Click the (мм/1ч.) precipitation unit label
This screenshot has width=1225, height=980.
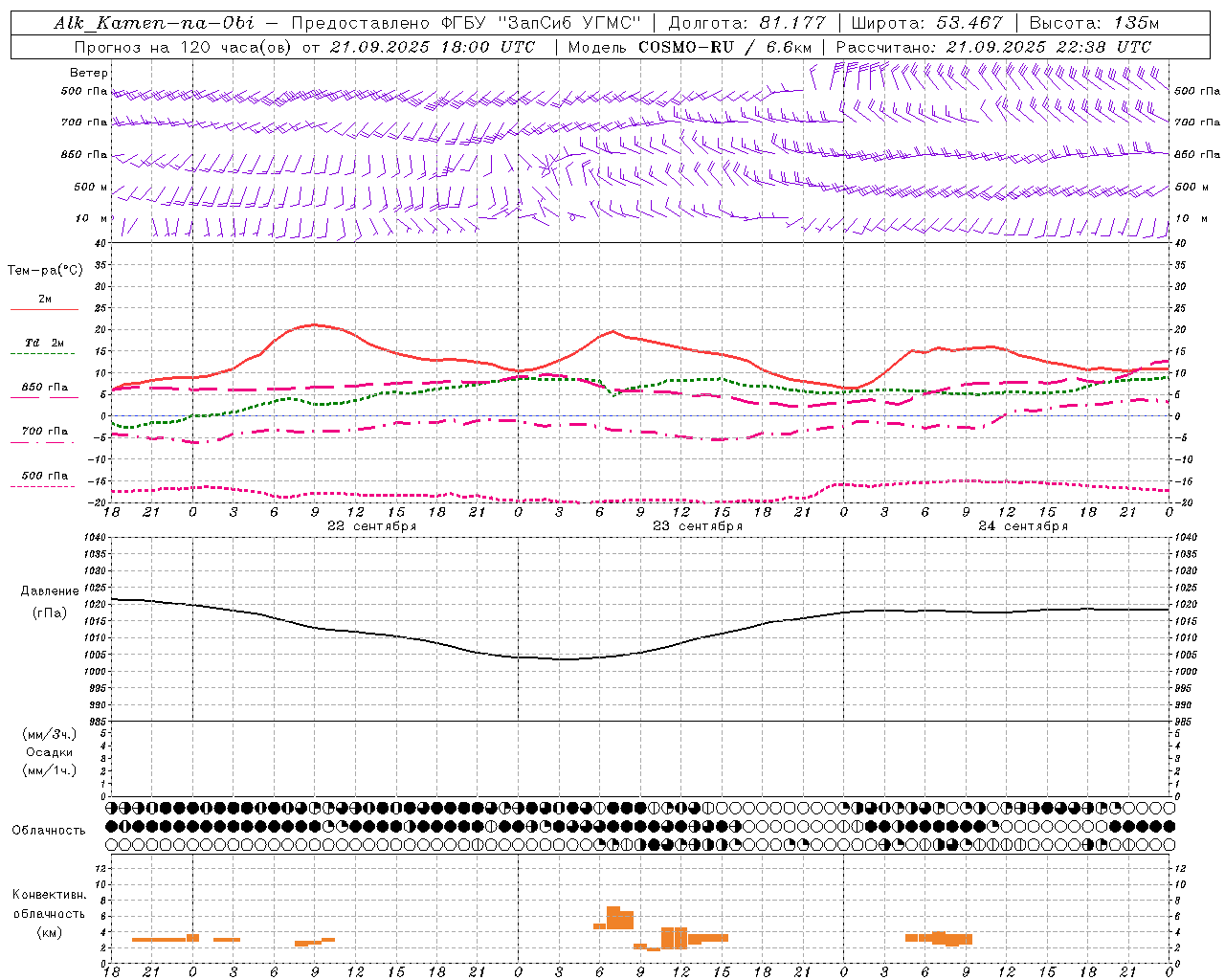(50, 770)
